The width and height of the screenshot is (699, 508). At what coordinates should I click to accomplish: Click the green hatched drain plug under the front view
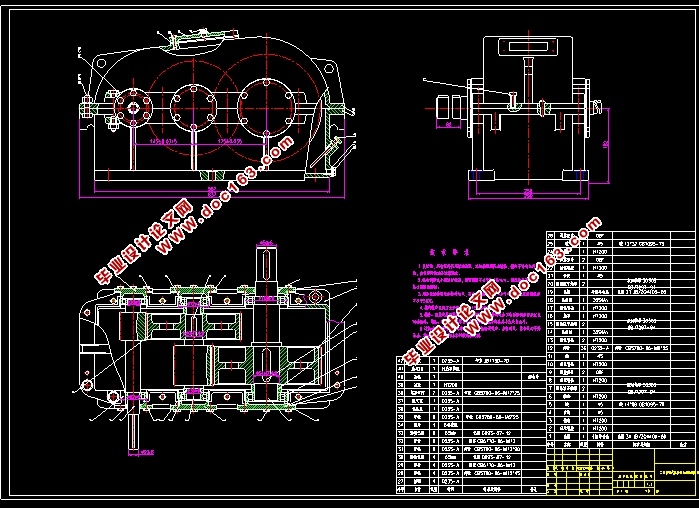210,175
